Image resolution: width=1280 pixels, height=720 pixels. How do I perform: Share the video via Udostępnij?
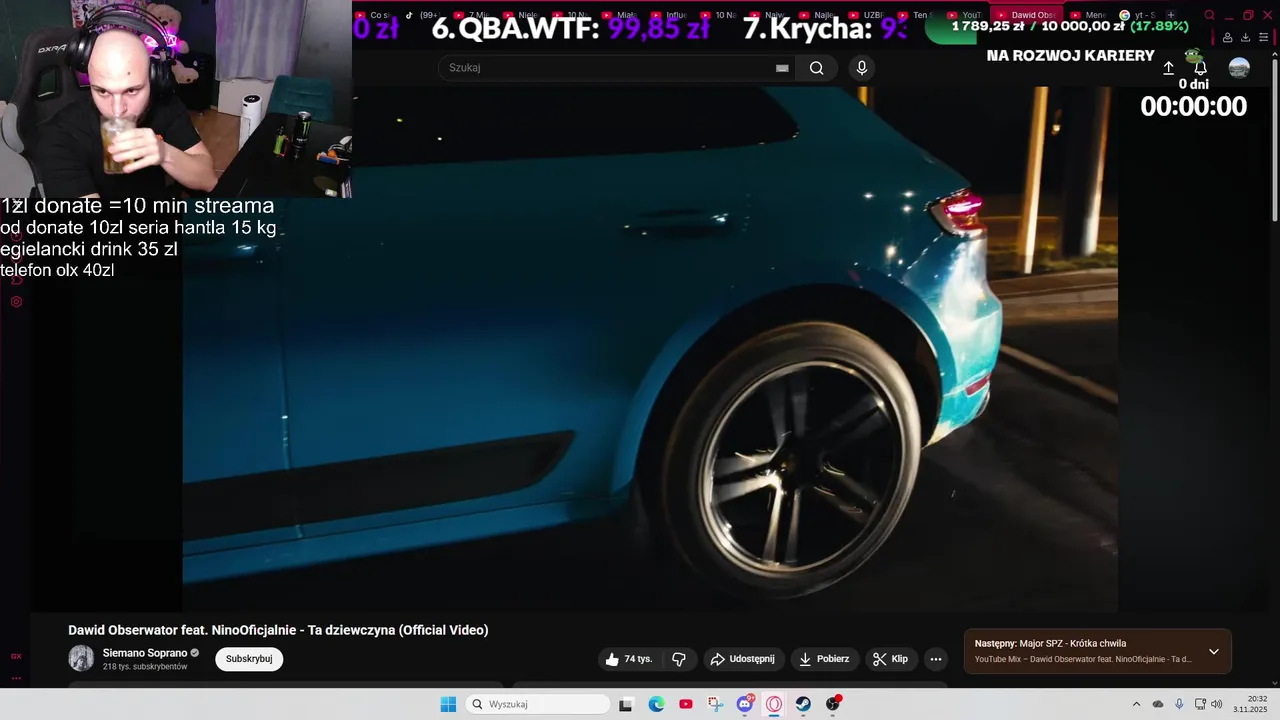(x=743, y=659)
